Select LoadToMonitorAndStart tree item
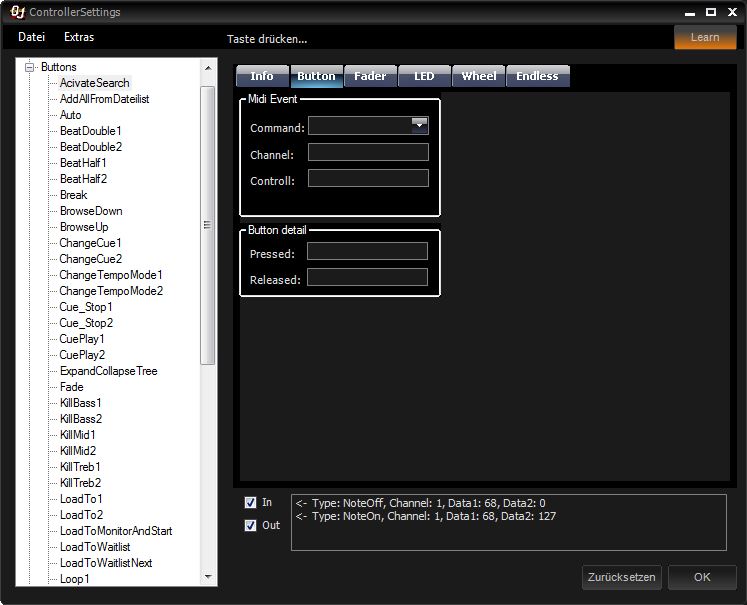Viewport: 747px width, 605px height. [x=116, y=531]
